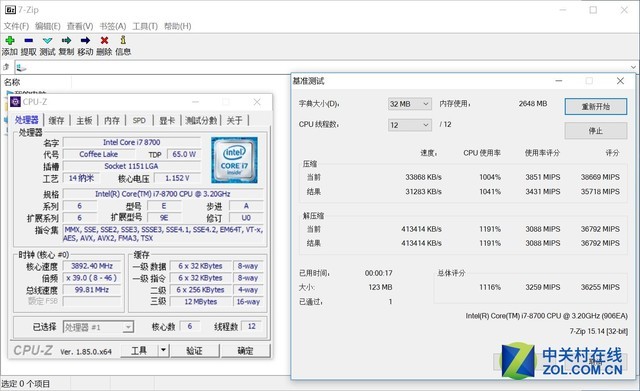This screenshot has width=640, height=391.
Task: Click the 6 x 256 KBytes L2 cache value
Action: click(200, 290)
